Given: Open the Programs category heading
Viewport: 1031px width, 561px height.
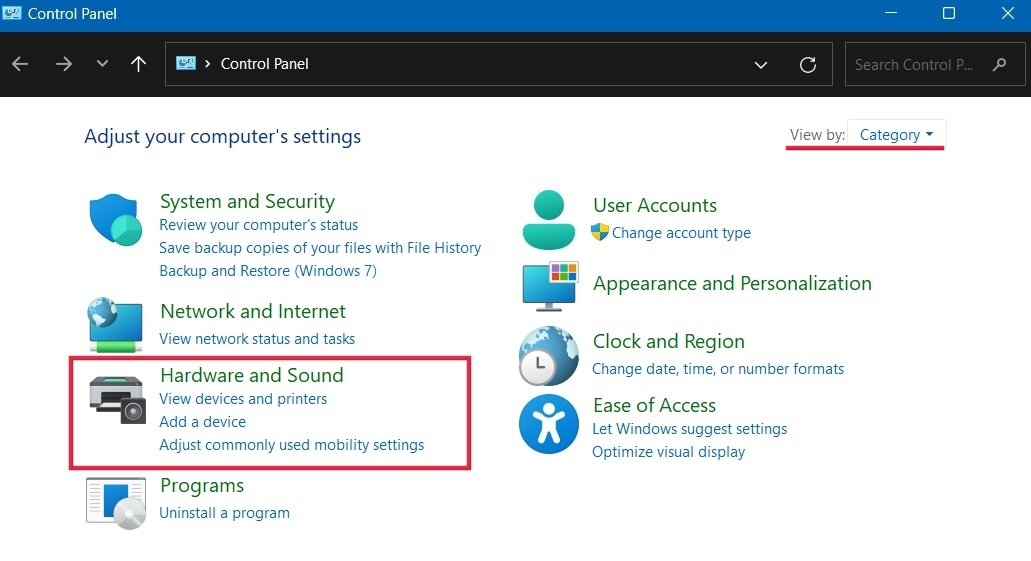Looking at the screenshot, I should point(202,485).
